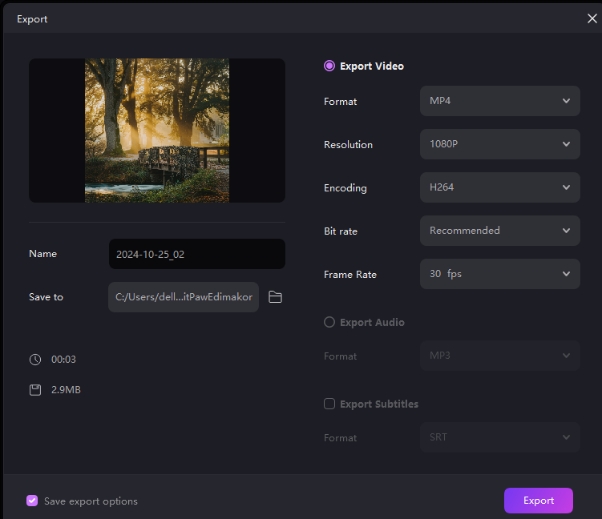Click the Save to path field
602x519 pixels.
coord(183,297)
